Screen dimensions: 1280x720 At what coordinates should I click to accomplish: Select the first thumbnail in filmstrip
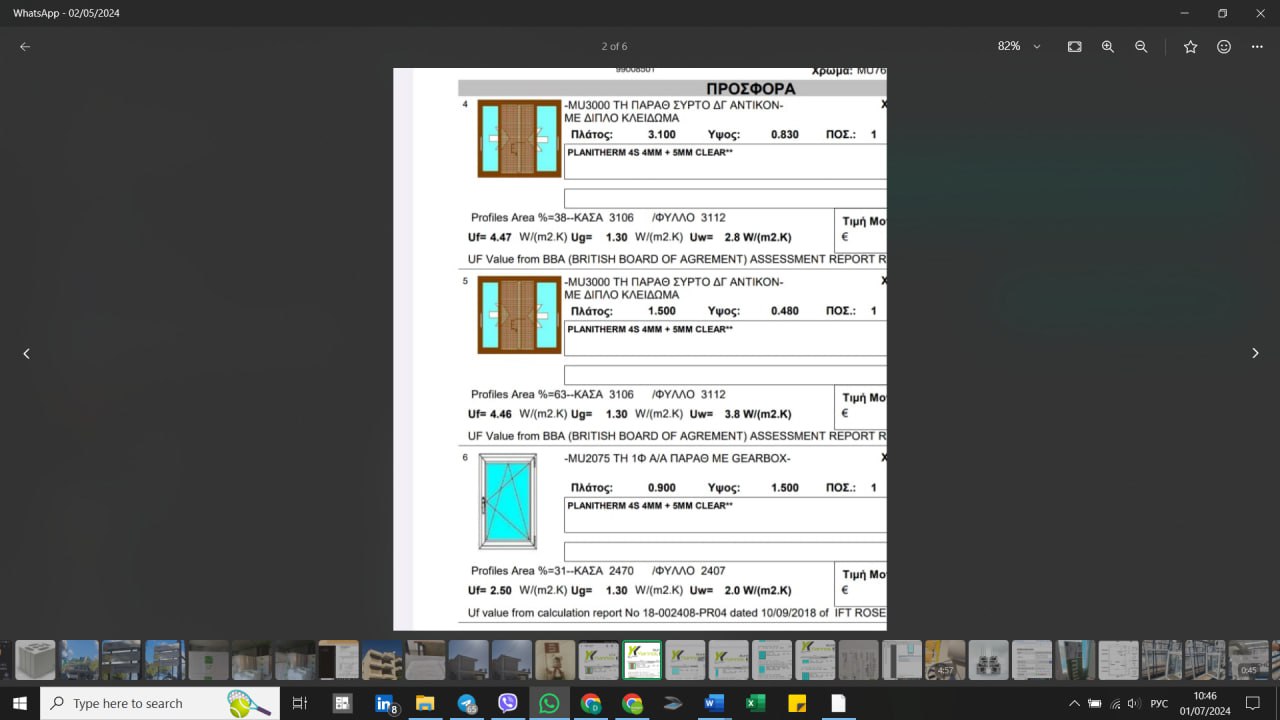click(35, 660)
